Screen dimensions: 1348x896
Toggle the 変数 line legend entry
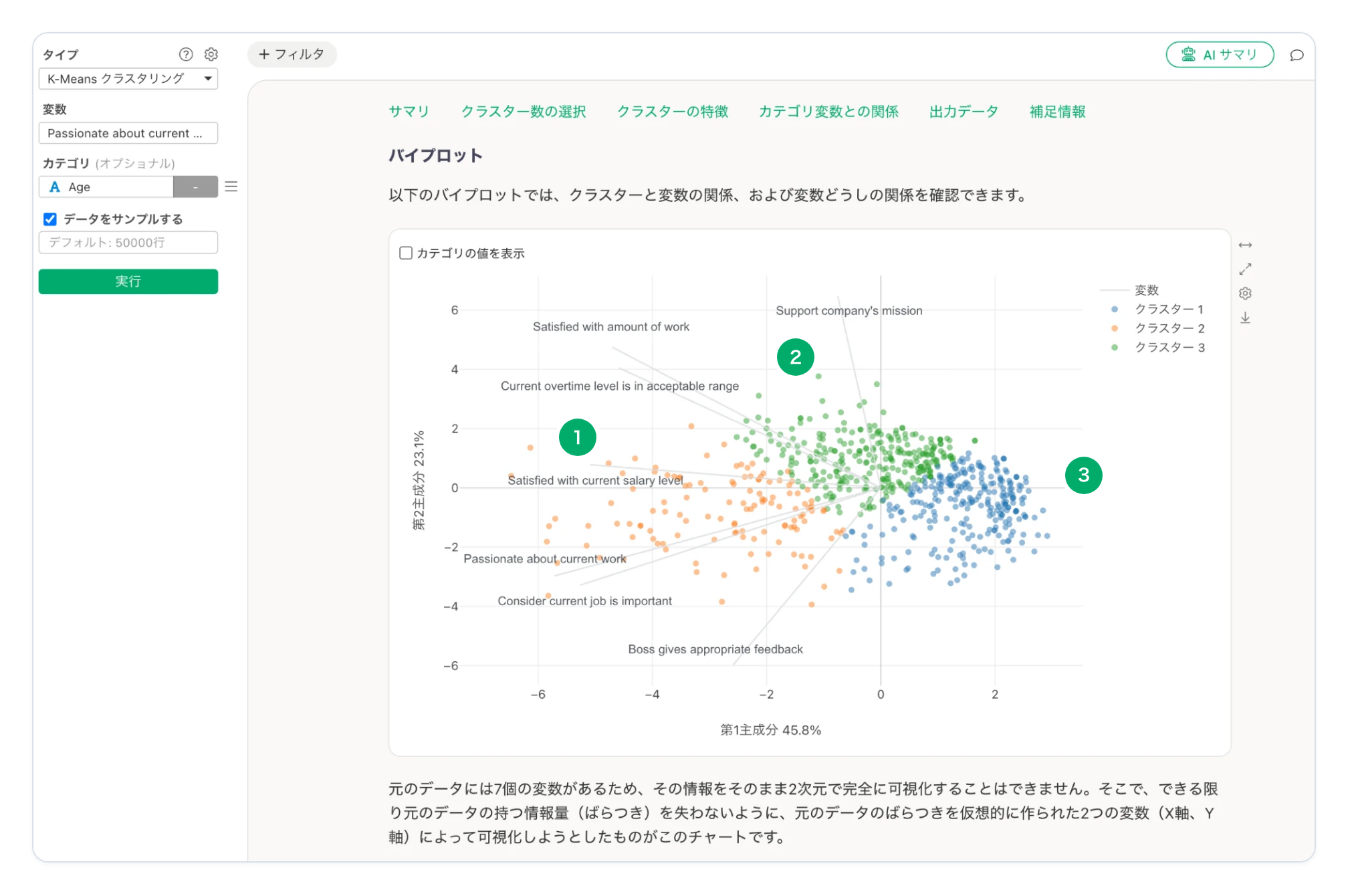tap(1129, 290)
